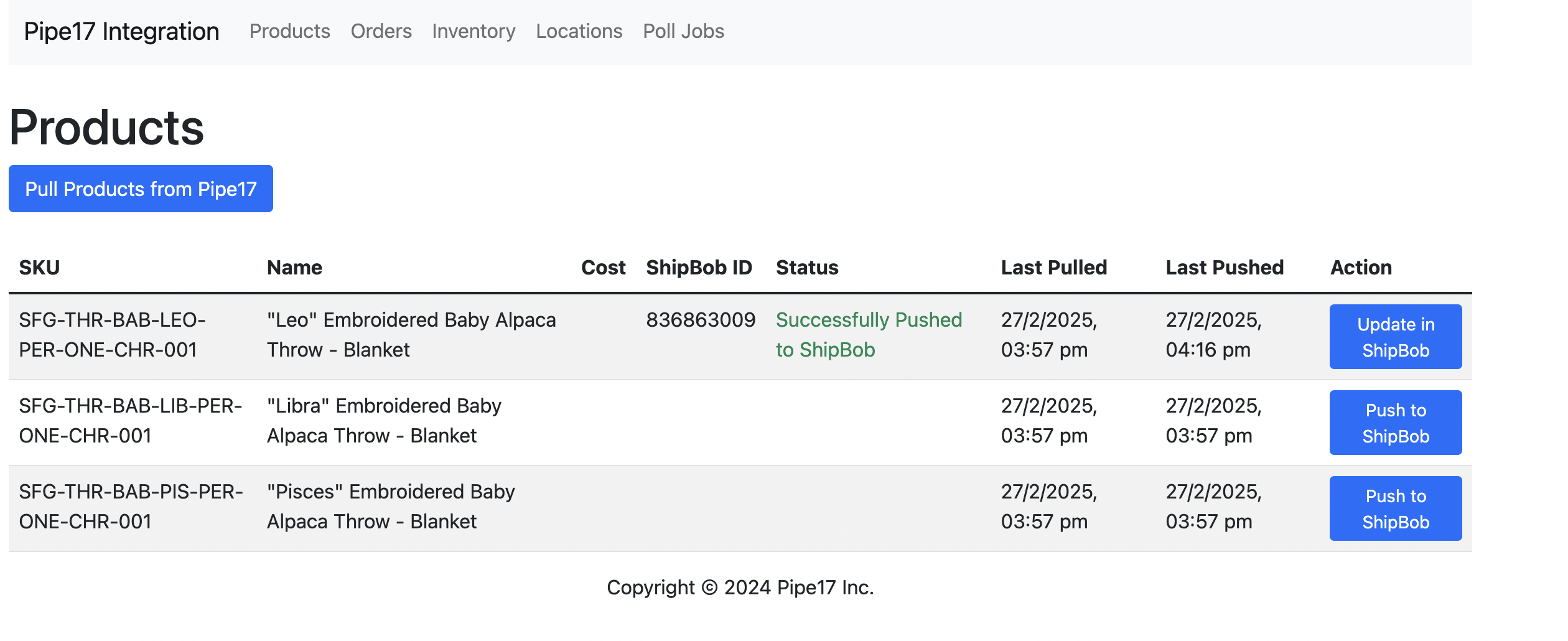Push the Libra blanket to ShipBob
Viewport: 1568px width, 641px height.
click(x=1395, y=423)
